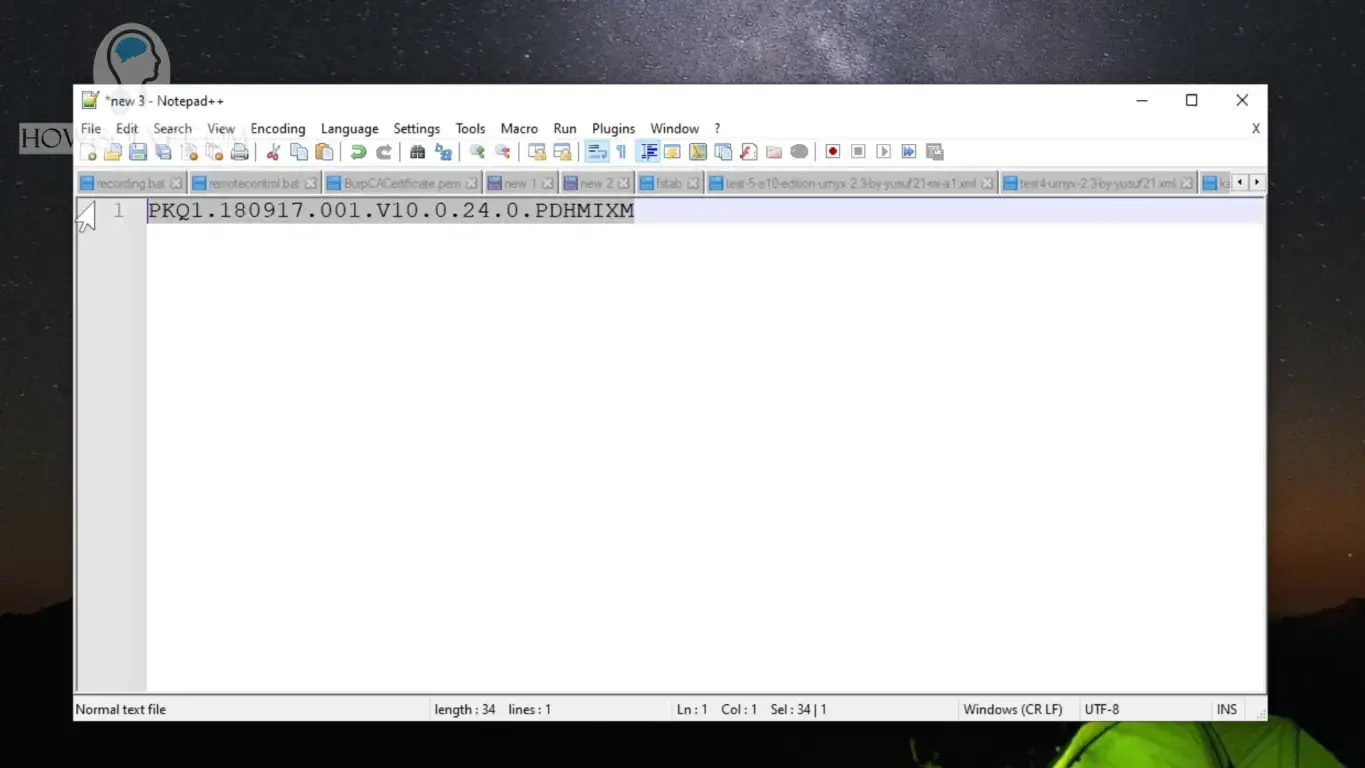Click the line 1 text in editor
1365x768 pixels.
pos(390,211)
